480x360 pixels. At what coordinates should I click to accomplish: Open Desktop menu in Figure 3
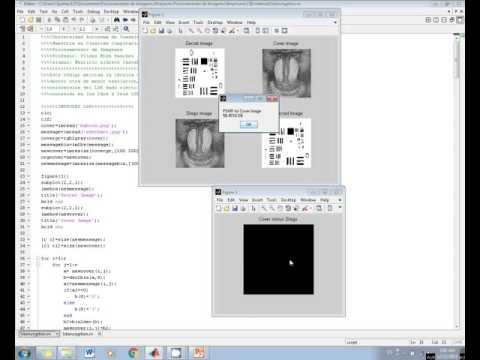(x=288, y=200)
